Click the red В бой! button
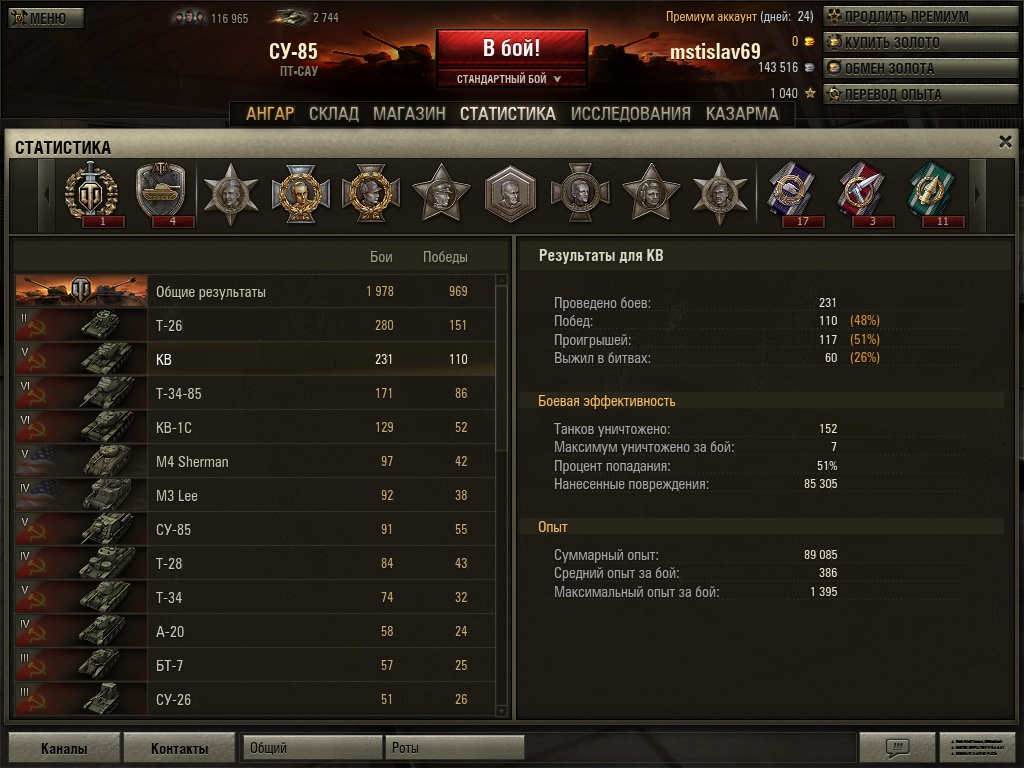 [511, 48]
